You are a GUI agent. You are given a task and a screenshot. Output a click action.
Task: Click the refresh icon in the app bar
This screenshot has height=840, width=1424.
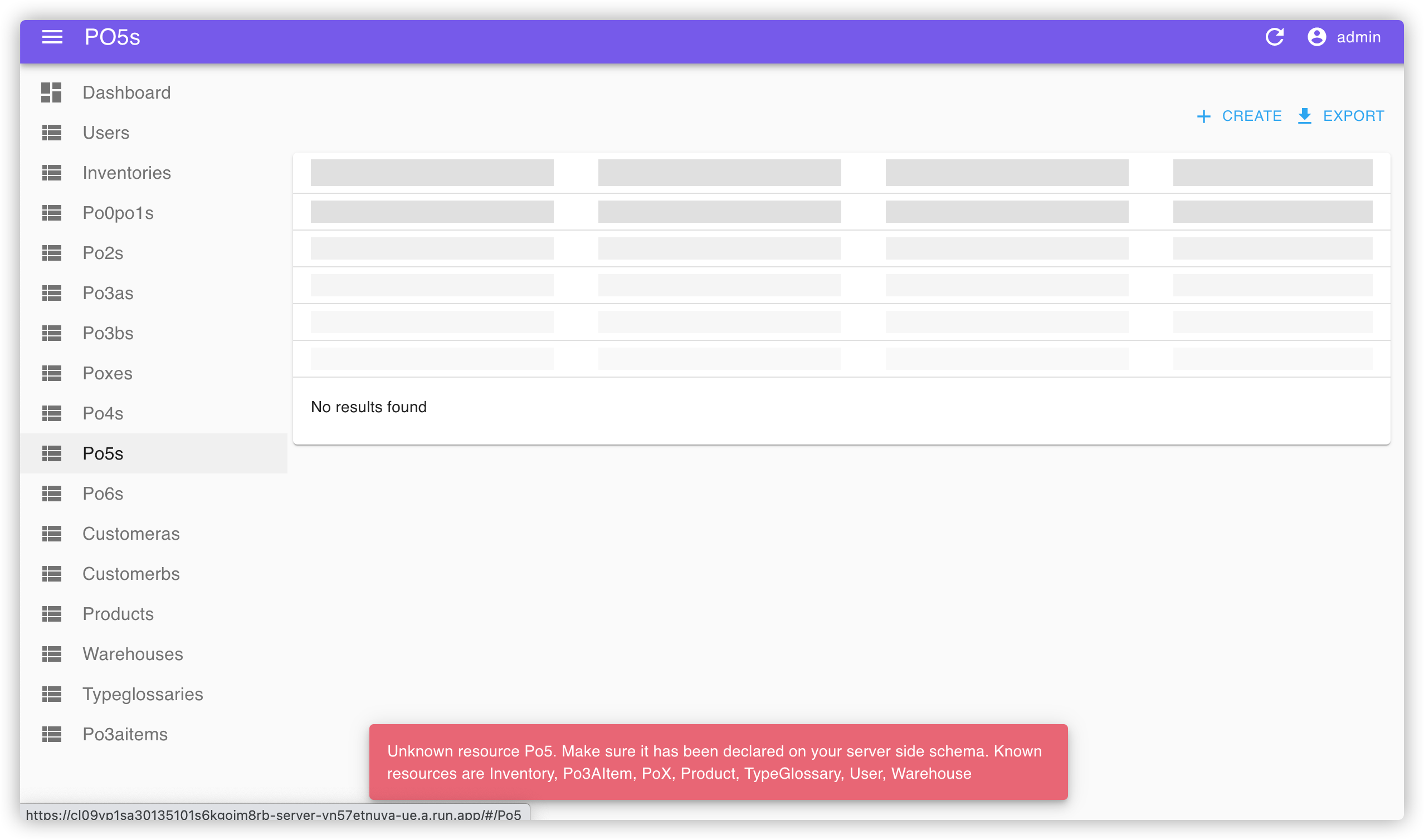(x=1275, y=37)
